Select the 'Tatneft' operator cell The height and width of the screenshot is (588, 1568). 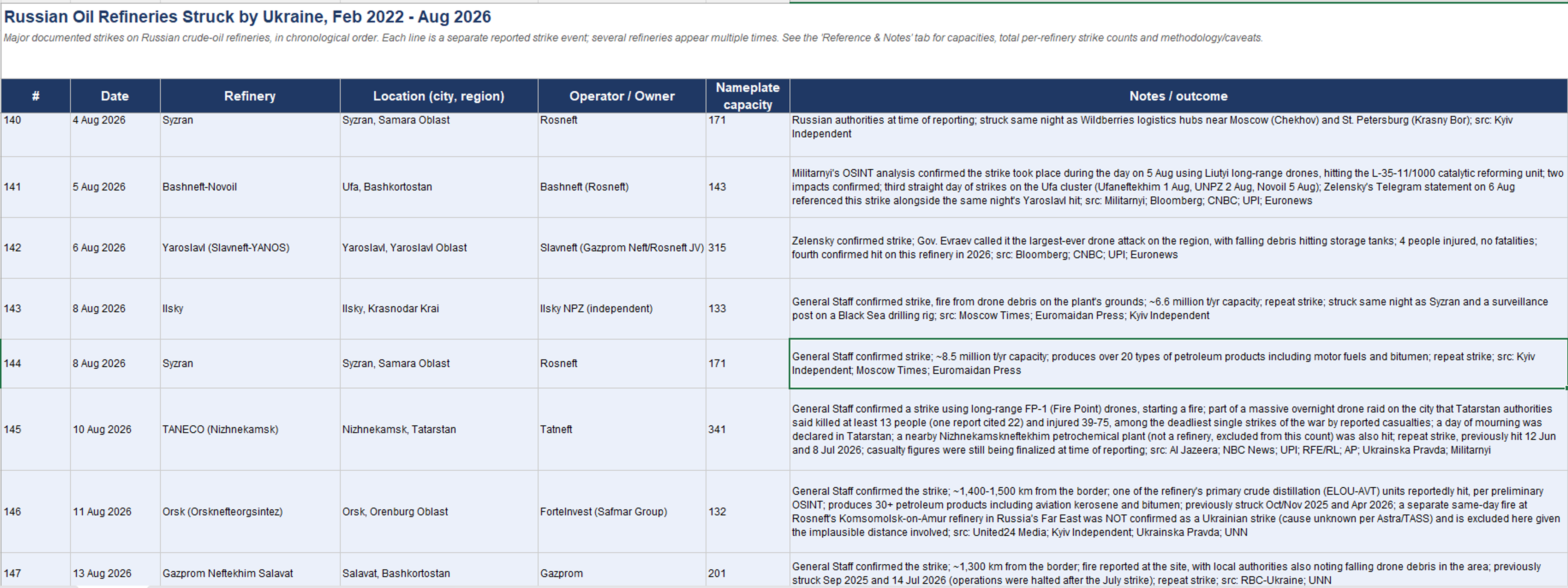(x=622, y=429)
